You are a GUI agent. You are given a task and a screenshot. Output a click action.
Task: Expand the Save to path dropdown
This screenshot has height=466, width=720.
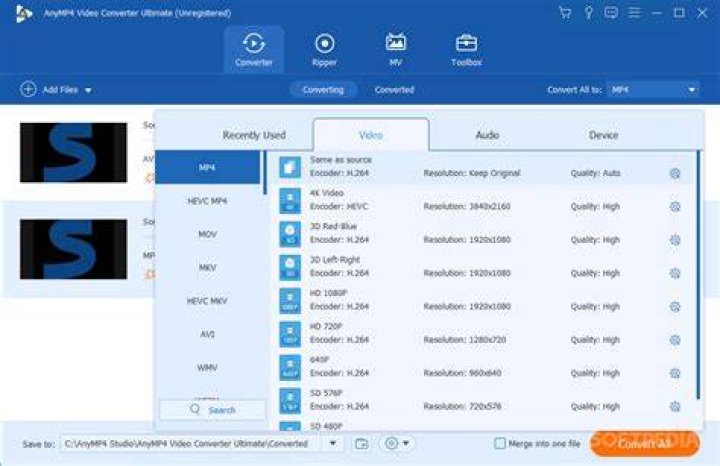333,443
